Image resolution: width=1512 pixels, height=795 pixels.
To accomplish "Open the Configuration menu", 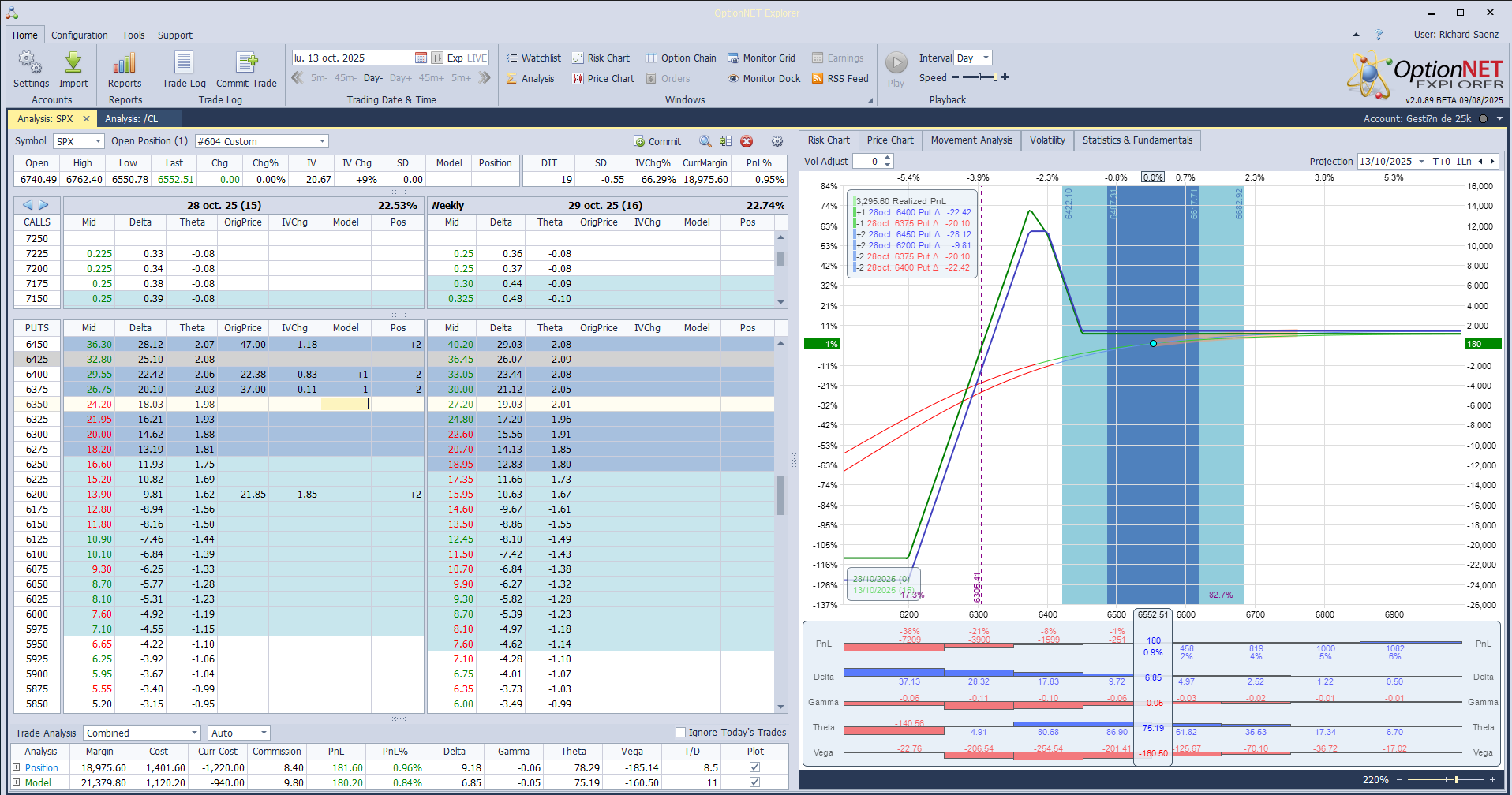I will click(79, 35).
